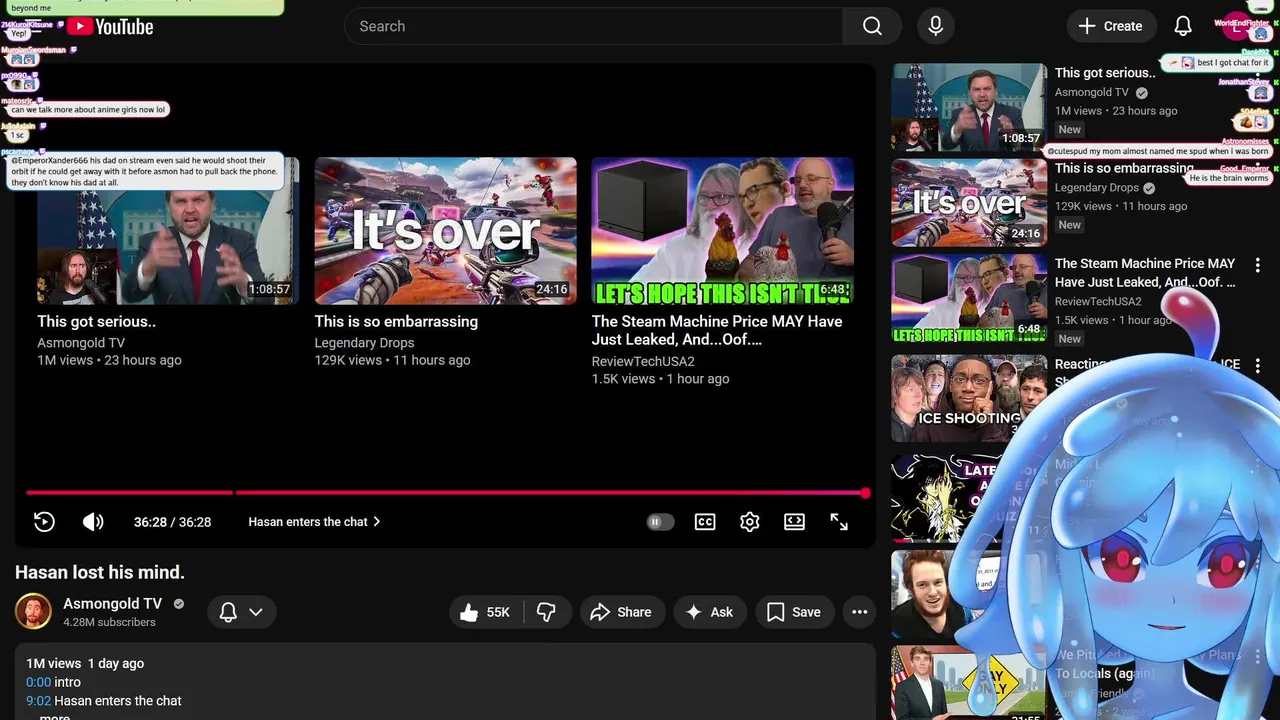Open the notifications bell

pyautogui.click(x=1183, y=26)
